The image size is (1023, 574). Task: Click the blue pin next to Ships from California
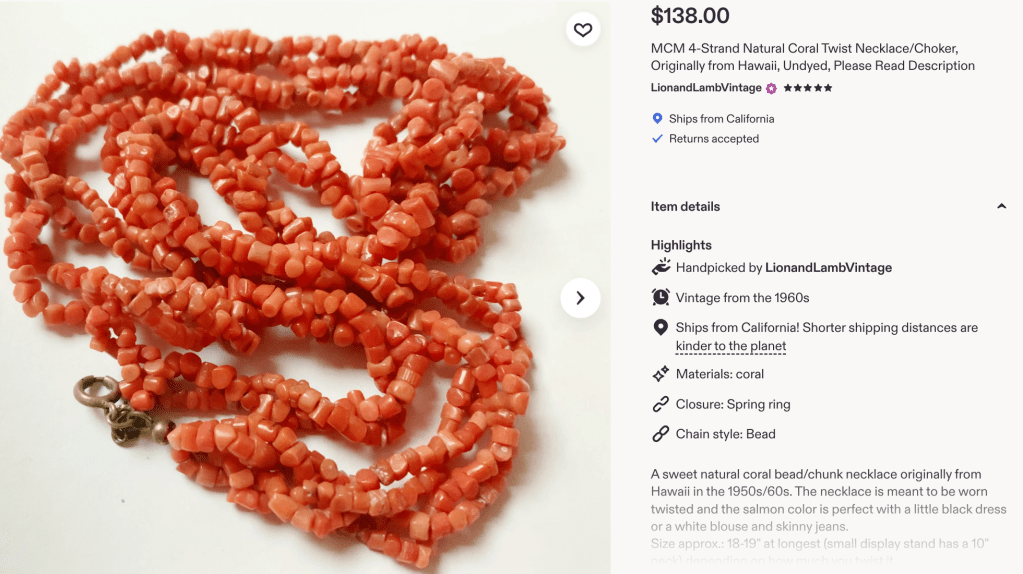[x=657, y=119]
